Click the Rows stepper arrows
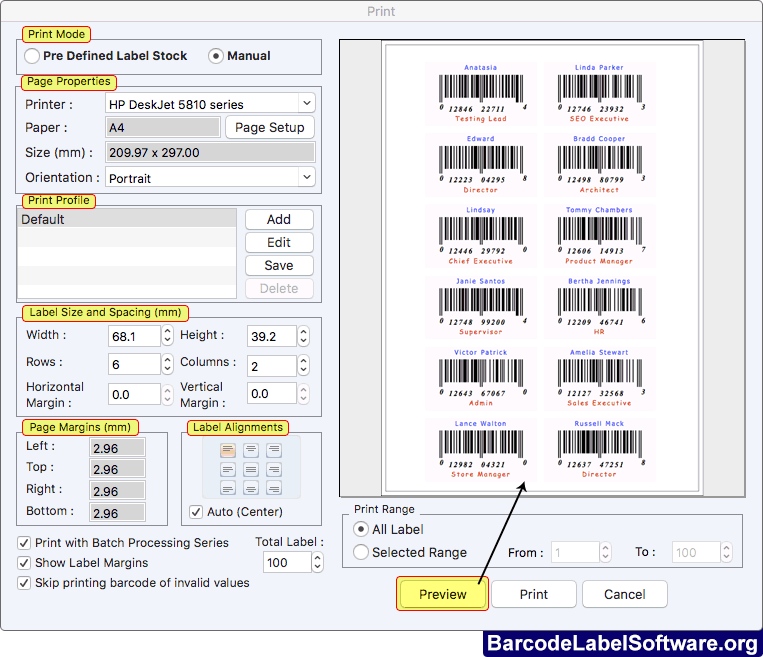Image resolution: width=763 pixels, height=657 pixels. click(167, 364)
